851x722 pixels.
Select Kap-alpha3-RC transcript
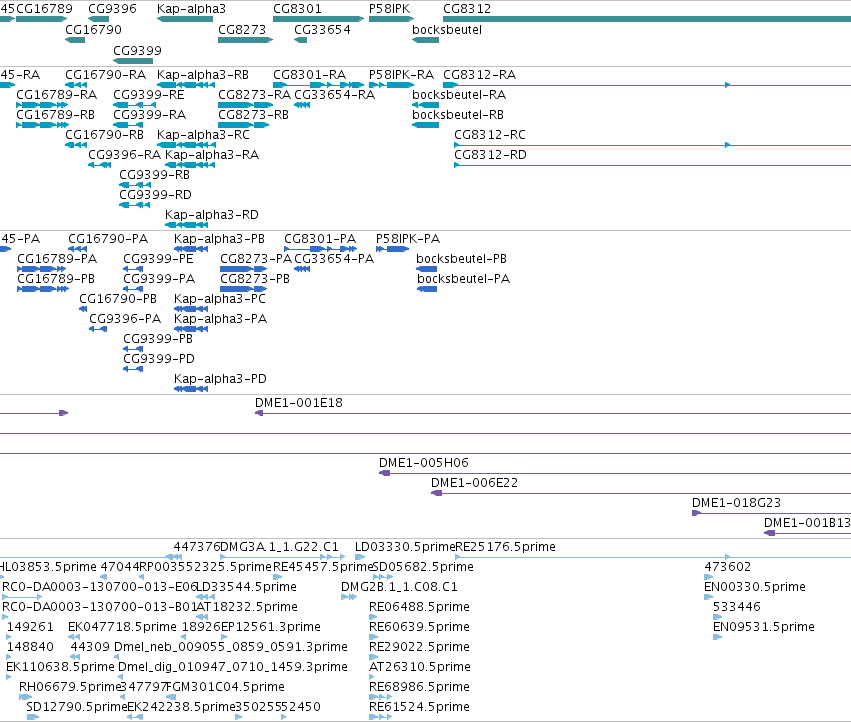tap(186, 145)
